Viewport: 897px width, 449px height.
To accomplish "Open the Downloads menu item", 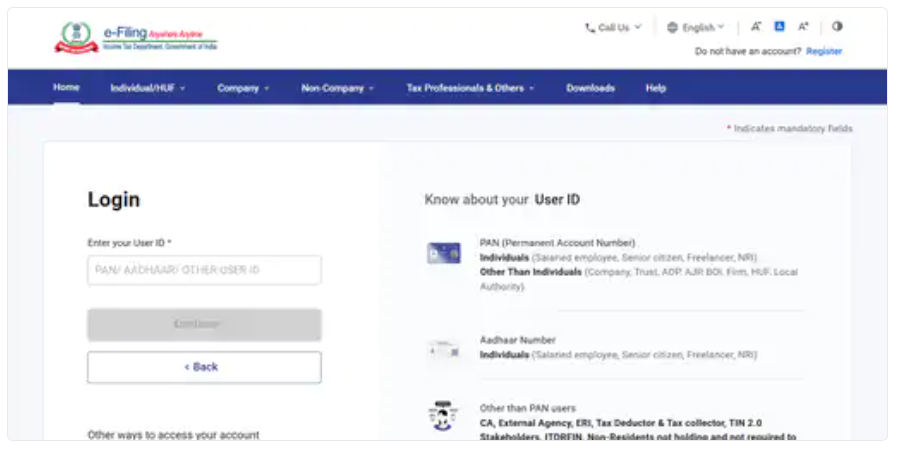I will click(x=590, y=88).
